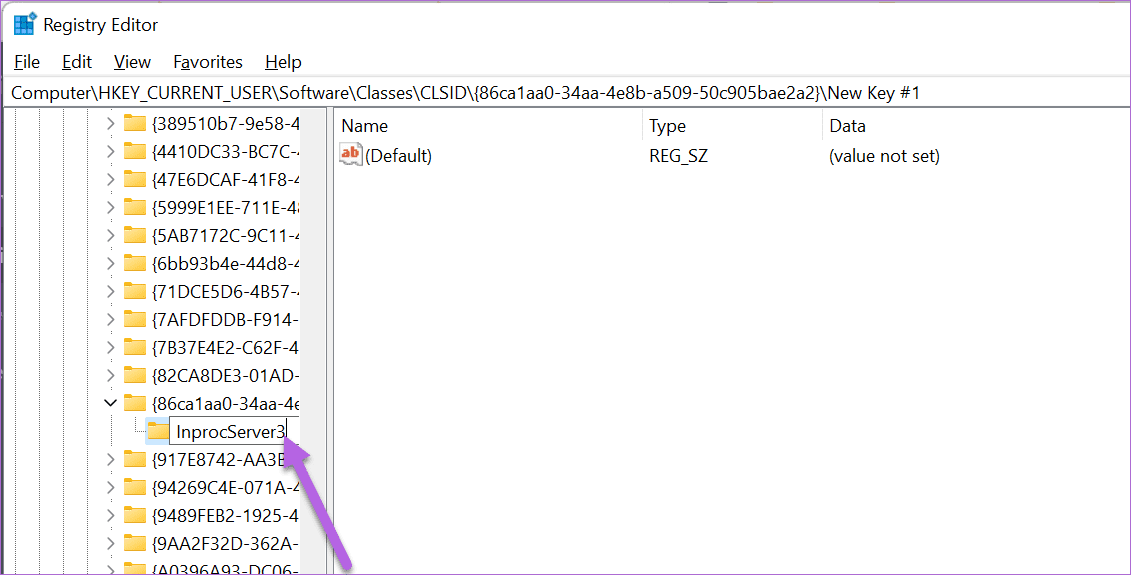Expand the {7B37E4E2-C62F key
The height and width of the screenshot is (575, 1131).
[110, 348]
